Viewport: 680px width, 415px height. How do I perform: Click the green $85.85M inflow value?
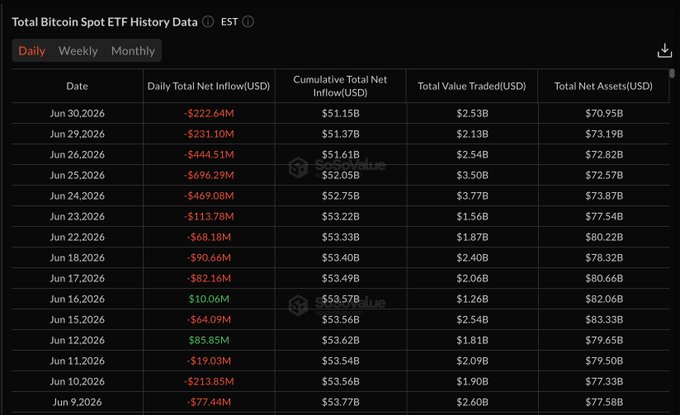pos(209,340)
